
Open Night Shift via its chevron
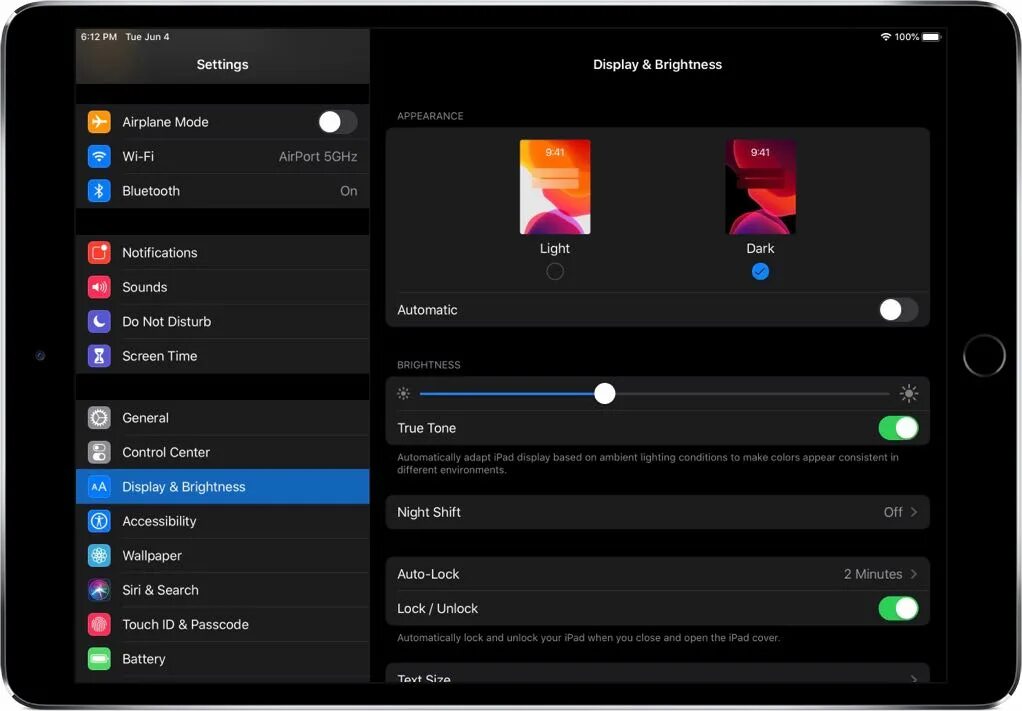click(914, 512)
